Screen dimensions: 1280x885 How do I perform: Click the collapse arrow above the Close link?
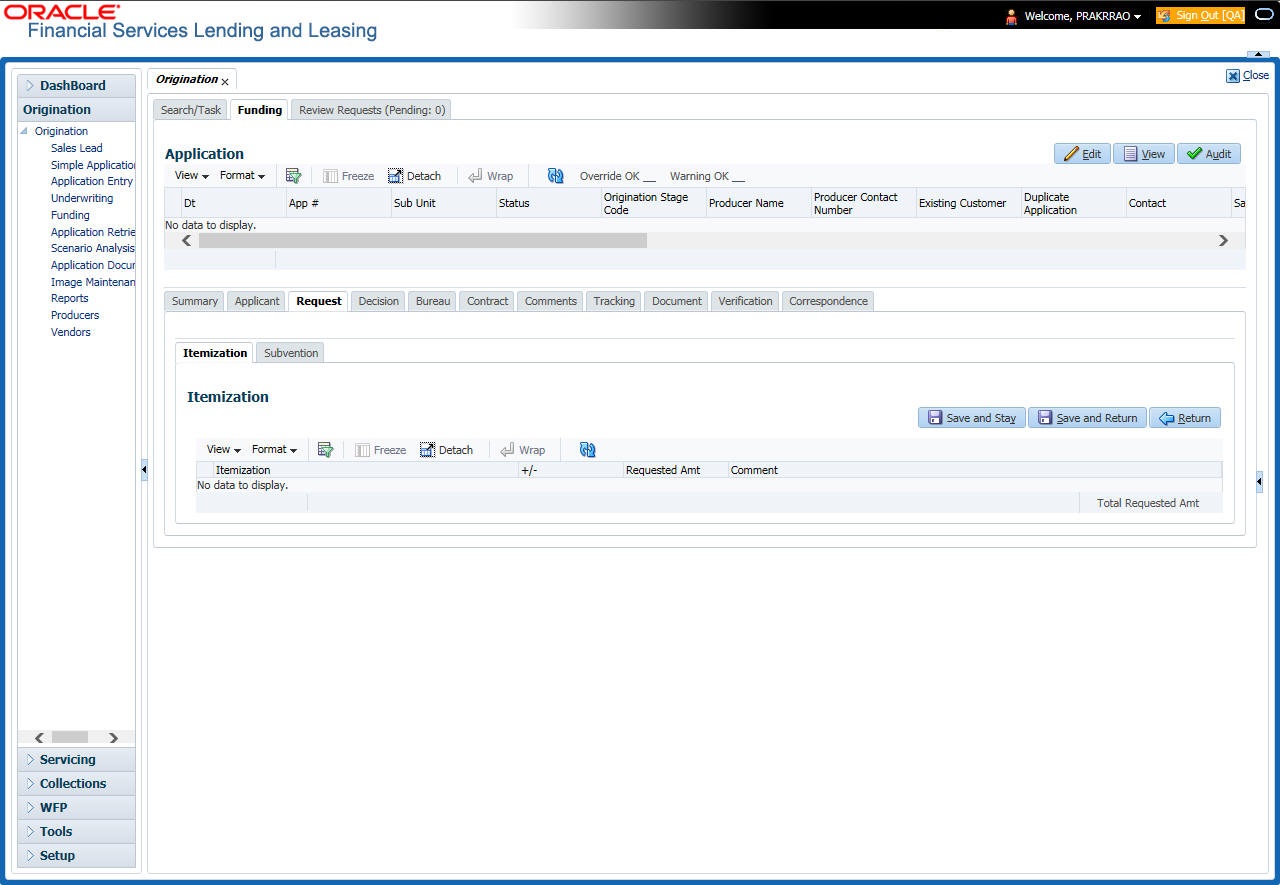click(x=1258, y=55)
